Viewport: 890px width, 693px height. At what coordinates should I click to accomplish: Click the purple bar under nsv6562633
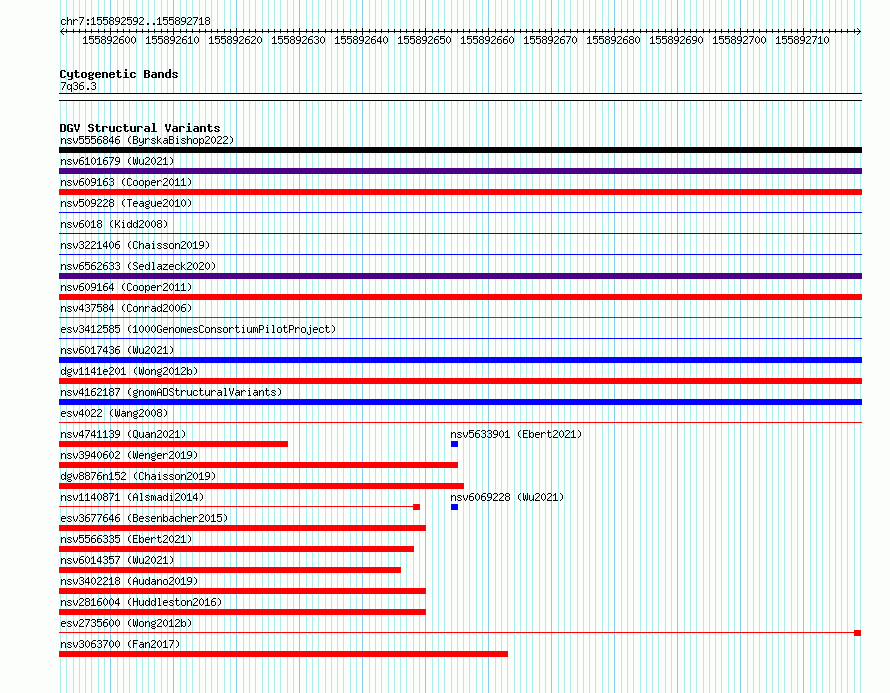[460, 276]
